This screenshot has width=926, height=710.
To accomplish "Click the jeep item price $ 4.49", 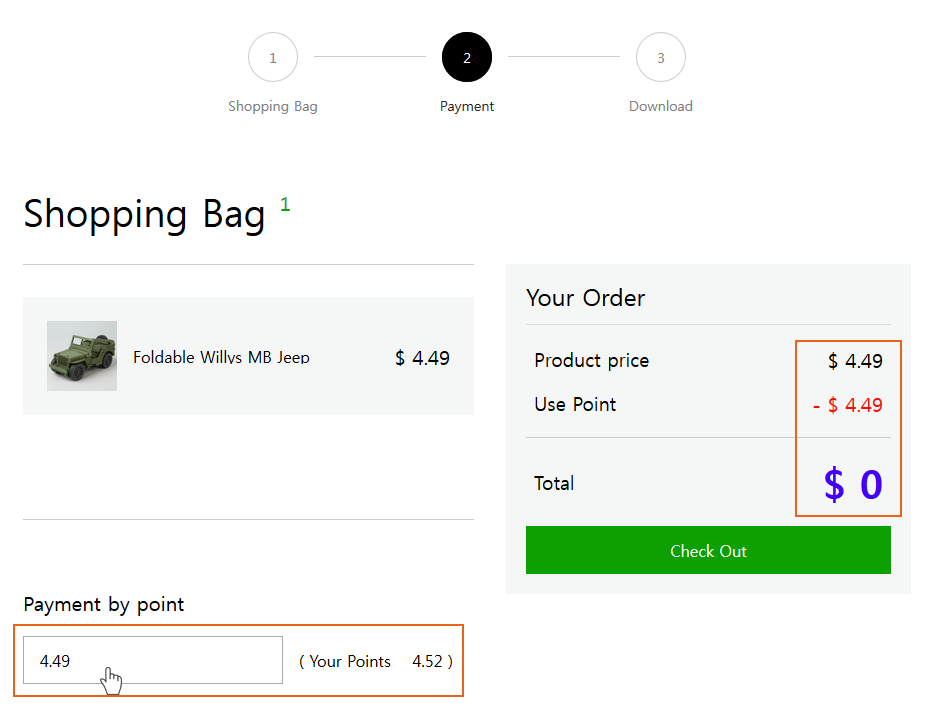I will coord(422,358).
